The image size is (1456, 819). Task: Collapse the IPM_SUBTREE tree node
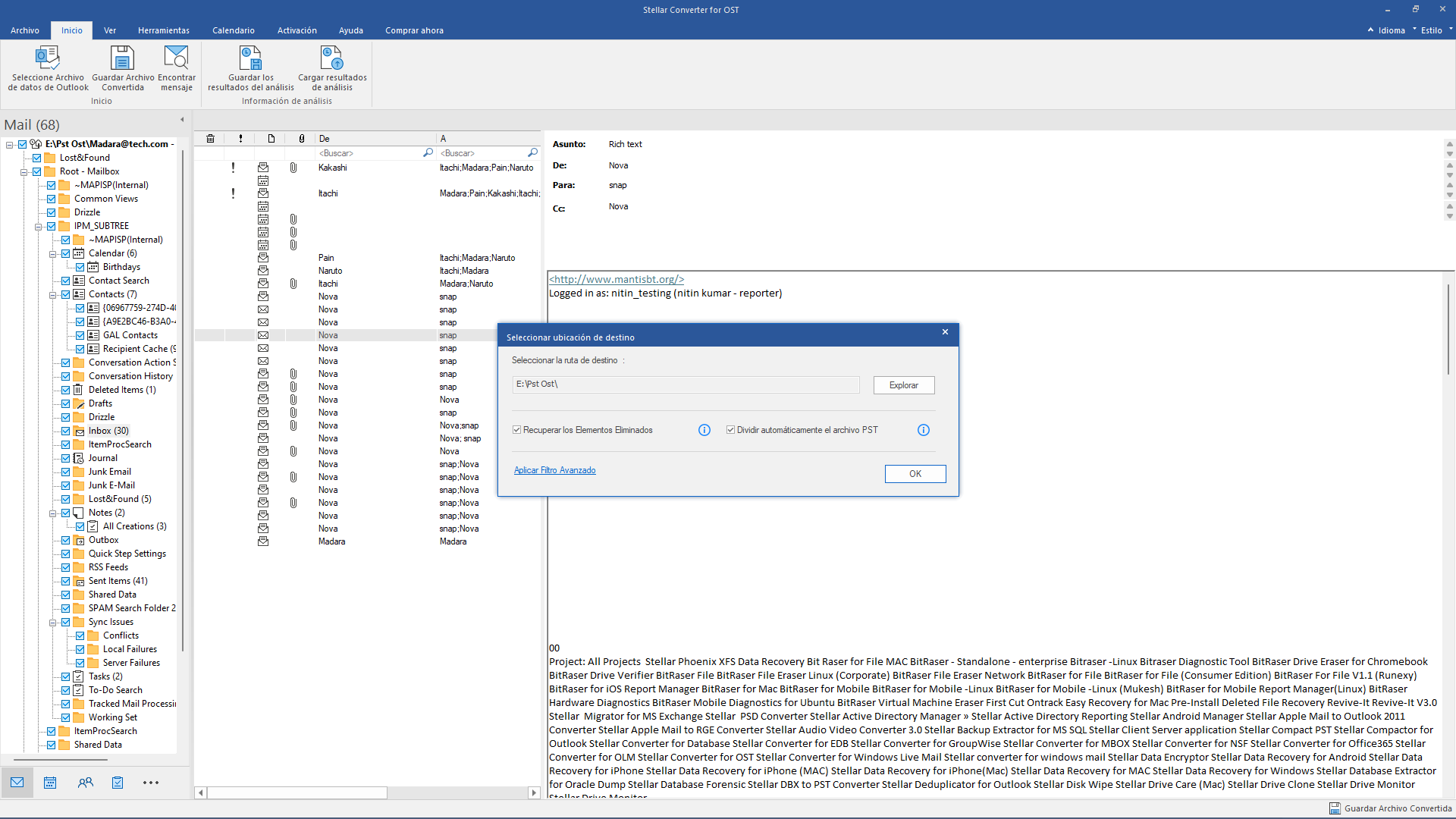pos(39,227)
